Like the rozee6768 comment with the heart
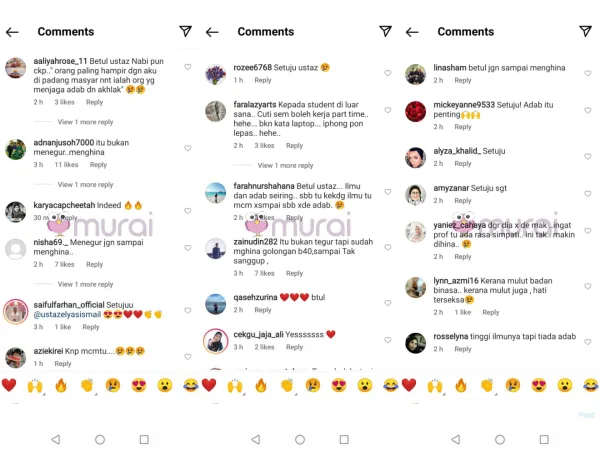Viewport: 600px width, 450px height. tap(388, 73)
